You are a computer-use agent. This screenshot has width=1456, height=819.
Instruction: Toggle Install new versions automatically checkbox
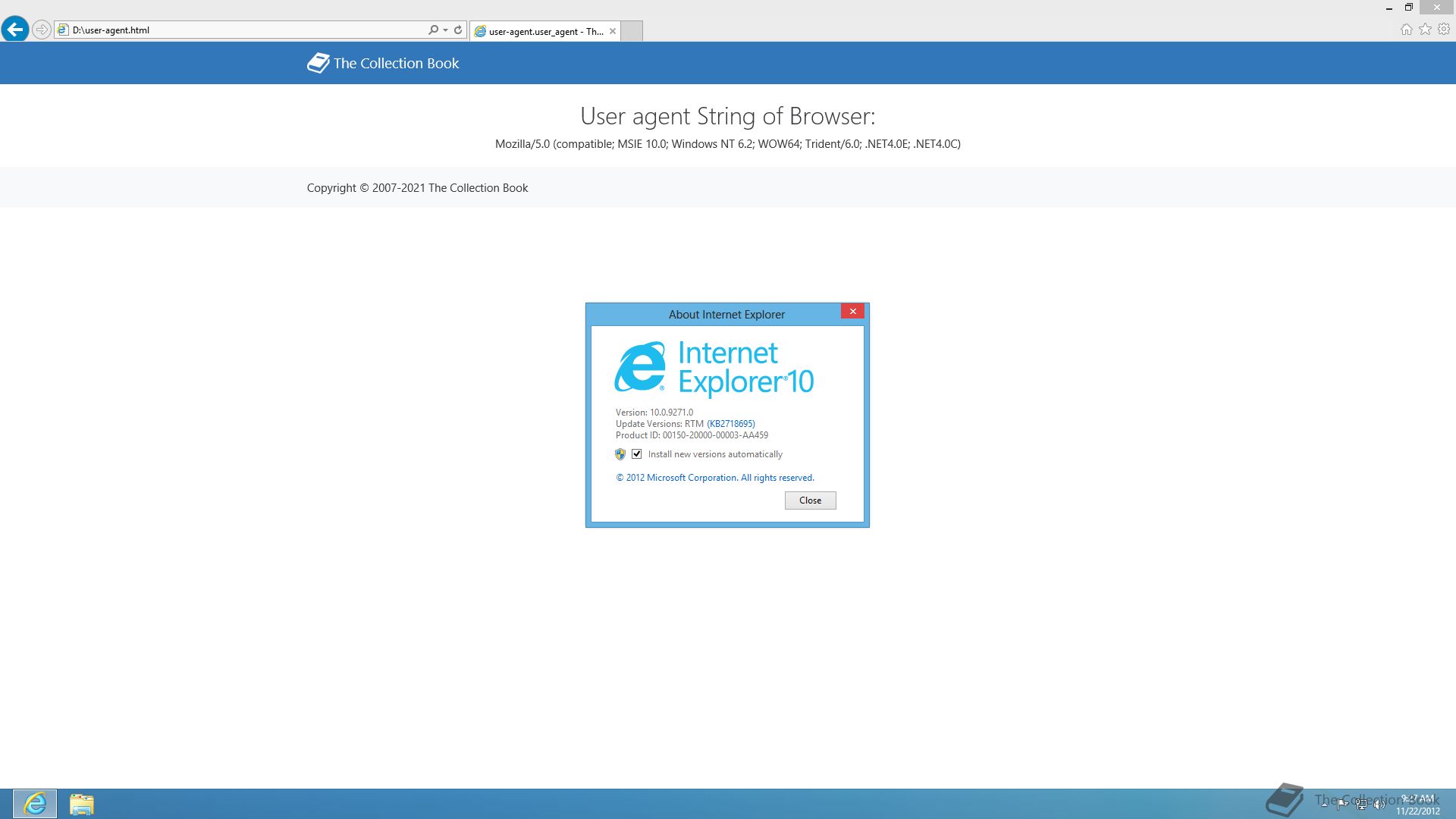[637, 454]
